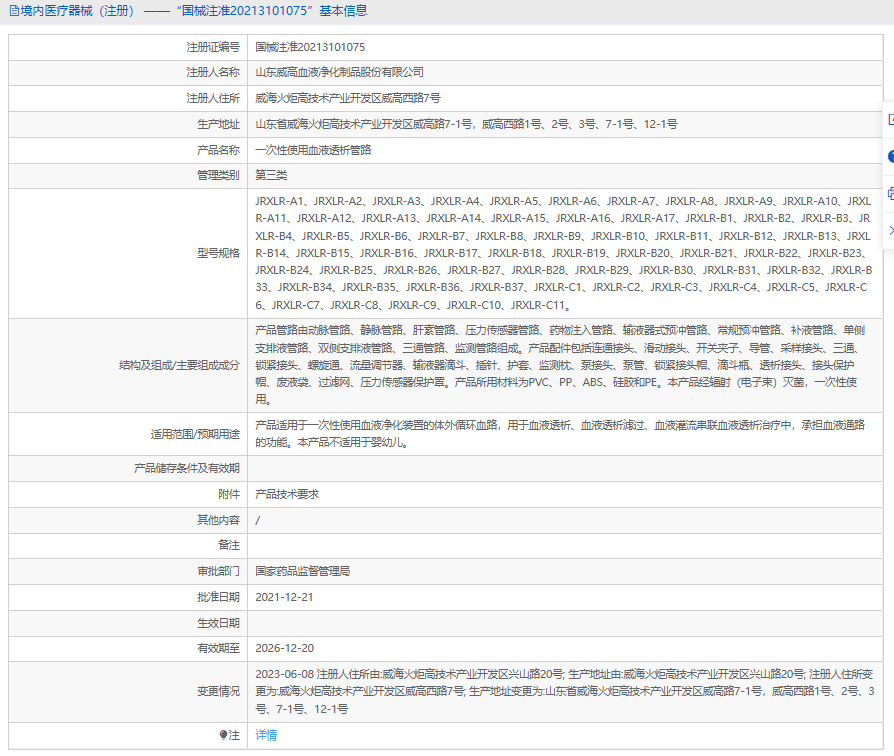894x756 pixels.
Task: Click the 产品储存条件及有效期 row label
Action: (x=186, y=468)
